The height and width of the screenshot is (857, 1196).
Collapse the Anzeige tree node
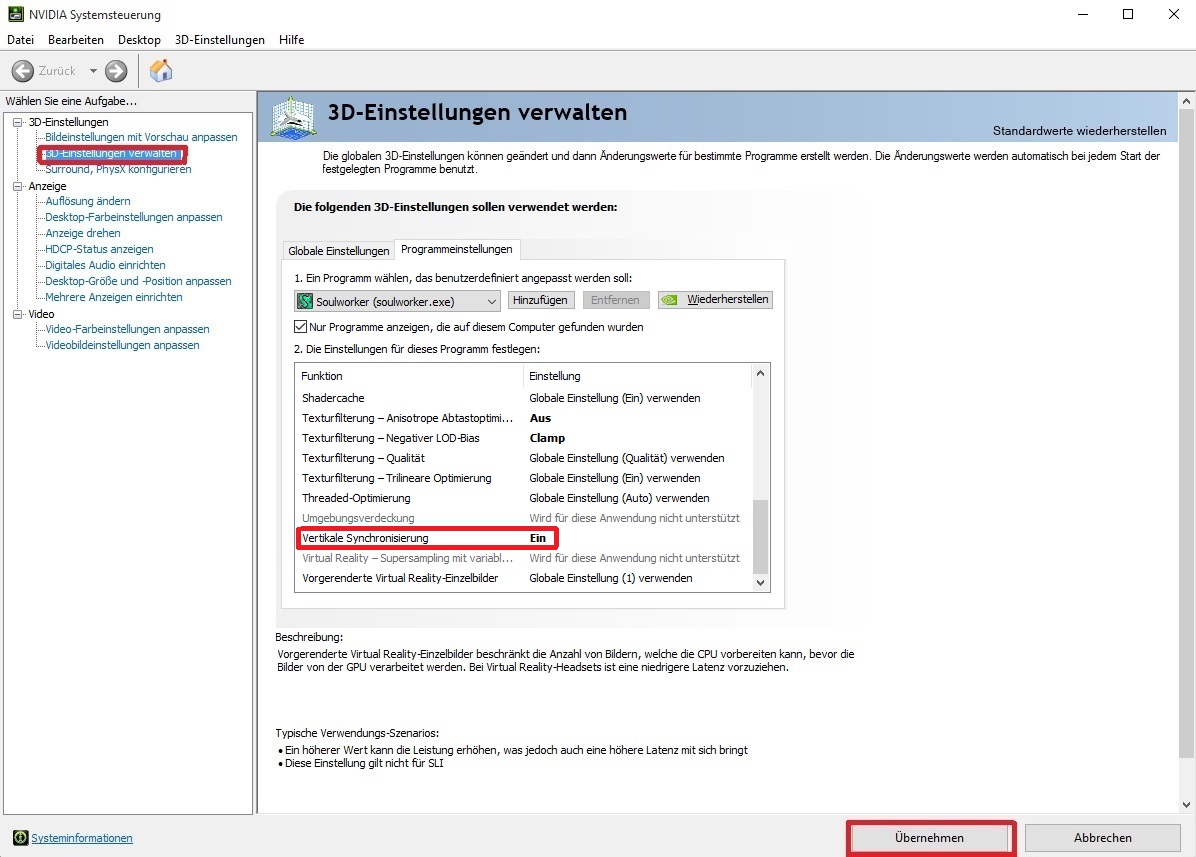(x=17, y=186)
